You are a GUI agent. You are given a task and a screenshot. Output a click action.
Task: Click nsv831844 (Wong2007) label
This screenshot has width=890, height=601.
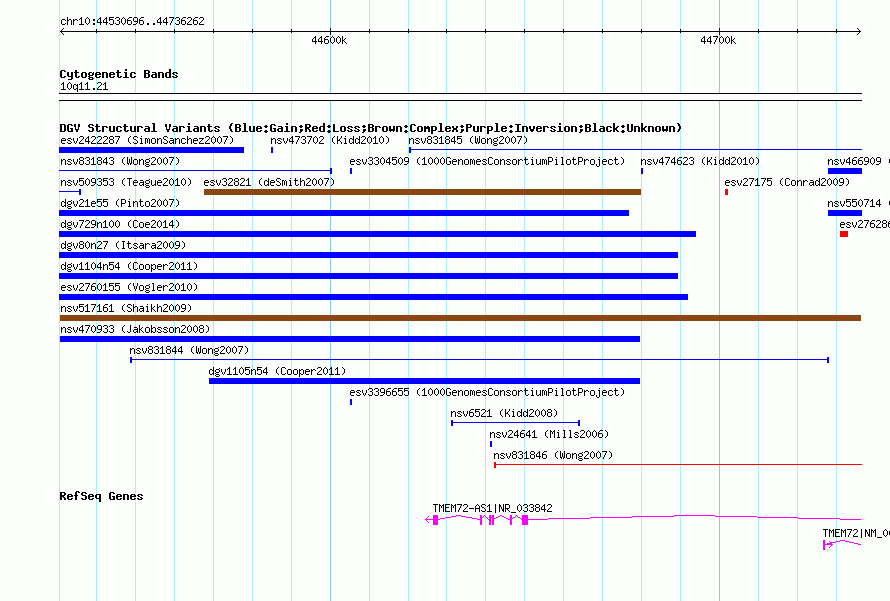pyautogui.click(x=189, y=350)
